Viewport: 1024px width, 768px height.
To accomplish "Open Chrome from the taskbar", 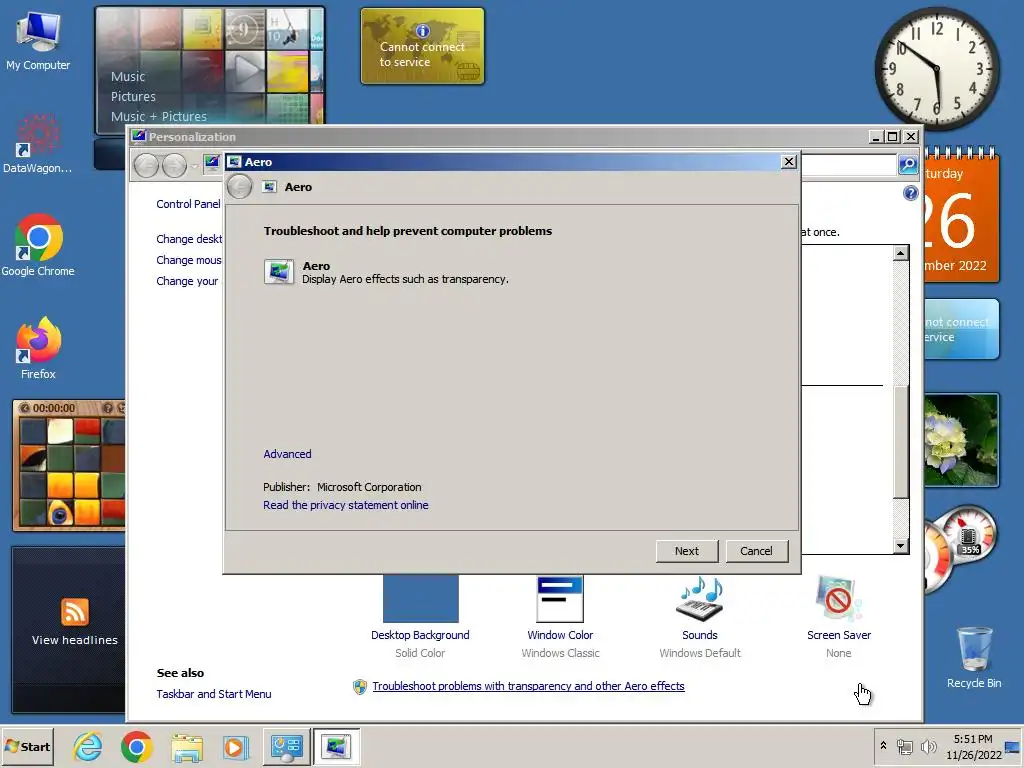I will pyautogui.click(x=136, y=747).
